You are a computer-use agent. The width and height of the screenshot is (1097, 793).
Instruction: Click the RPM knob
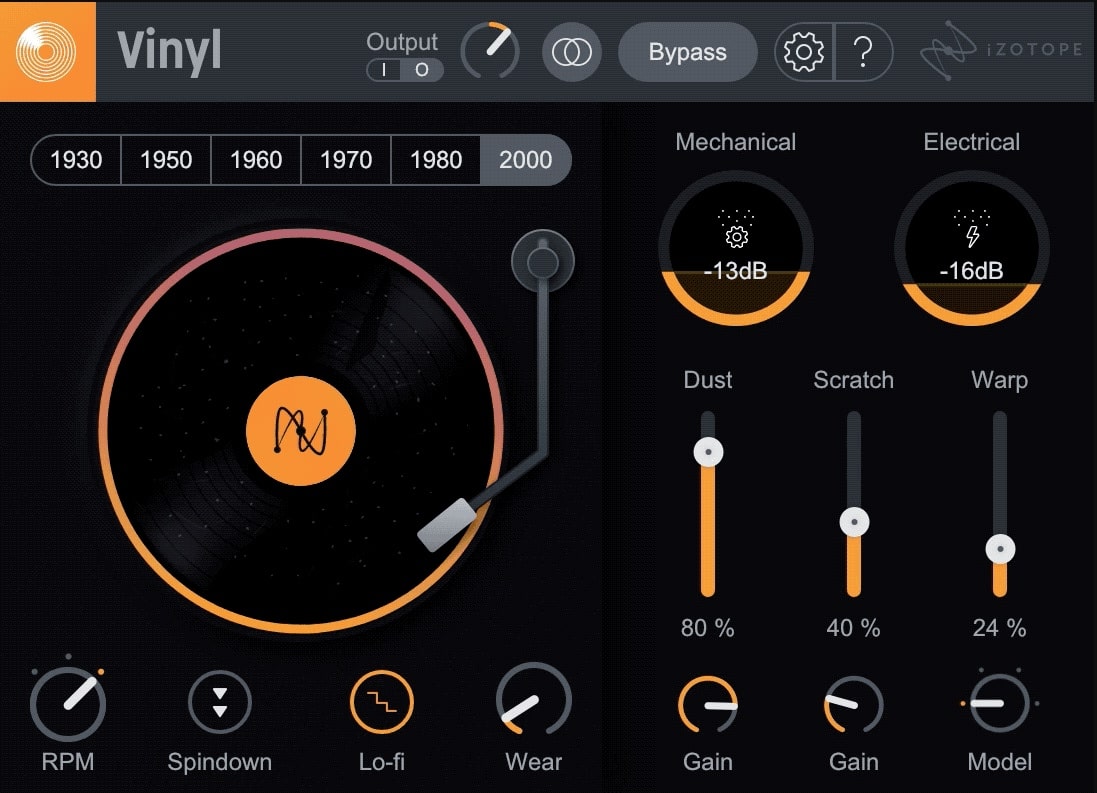point(67,704)
